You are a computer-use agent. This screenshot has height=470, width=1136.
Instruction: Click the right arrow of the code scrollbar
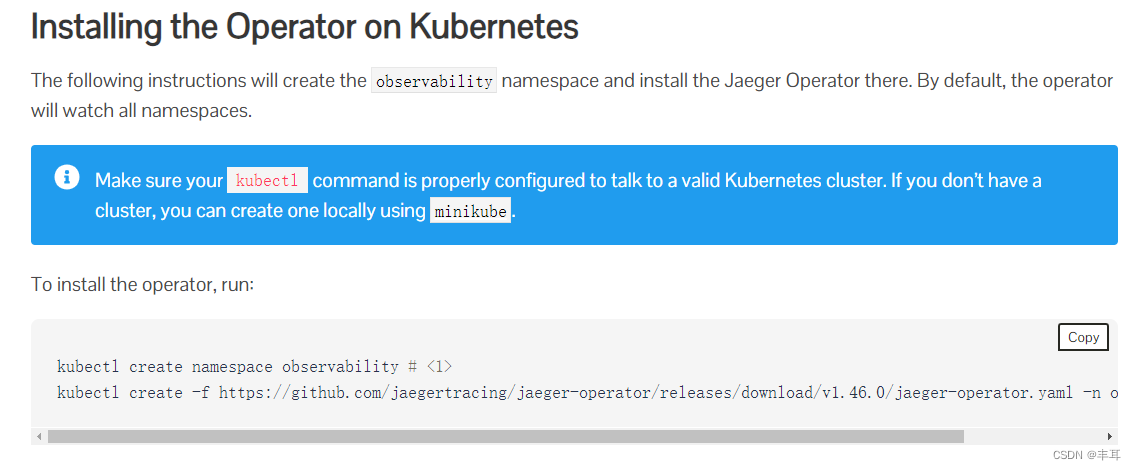[x=1110, y=437]
